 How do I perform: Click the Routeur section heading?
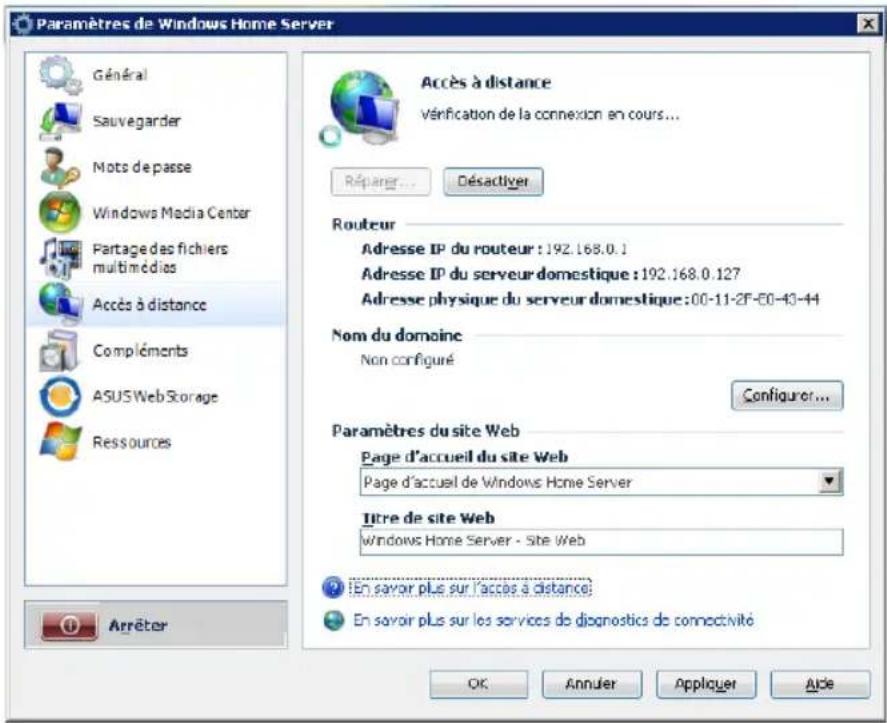coord(364,225)
